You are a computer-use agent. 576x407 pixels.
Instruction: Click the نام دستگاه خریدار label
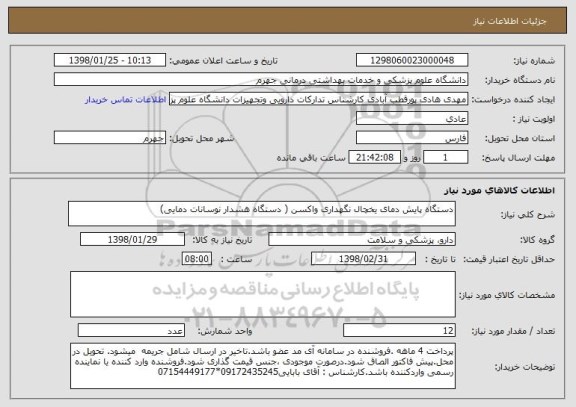(x=520, y=80)
